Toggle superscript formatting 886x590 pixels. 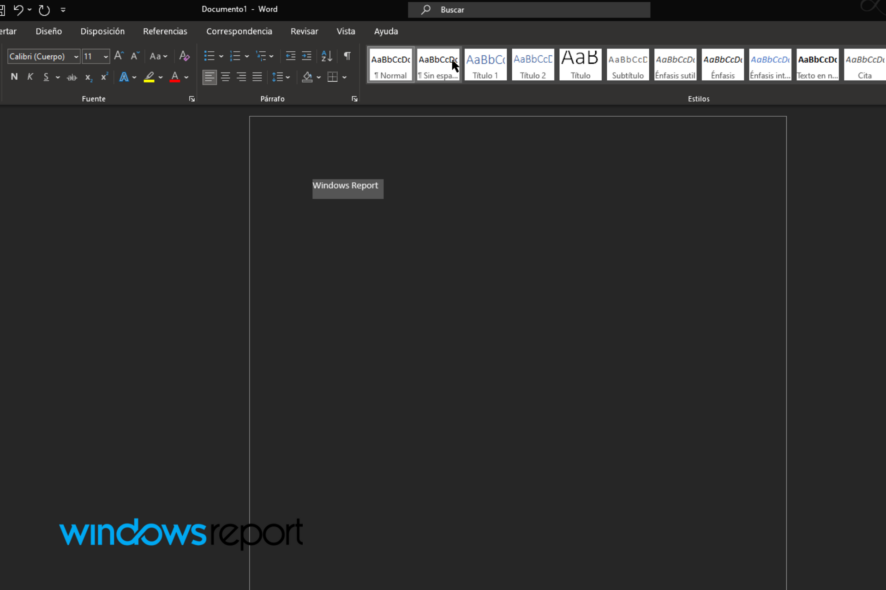click(x=104, y=77)
